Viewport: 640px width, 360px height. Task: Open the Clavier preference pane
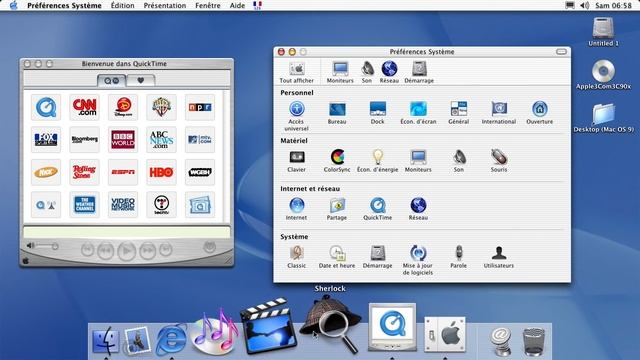pyautogui.click(x=297, y=161)
